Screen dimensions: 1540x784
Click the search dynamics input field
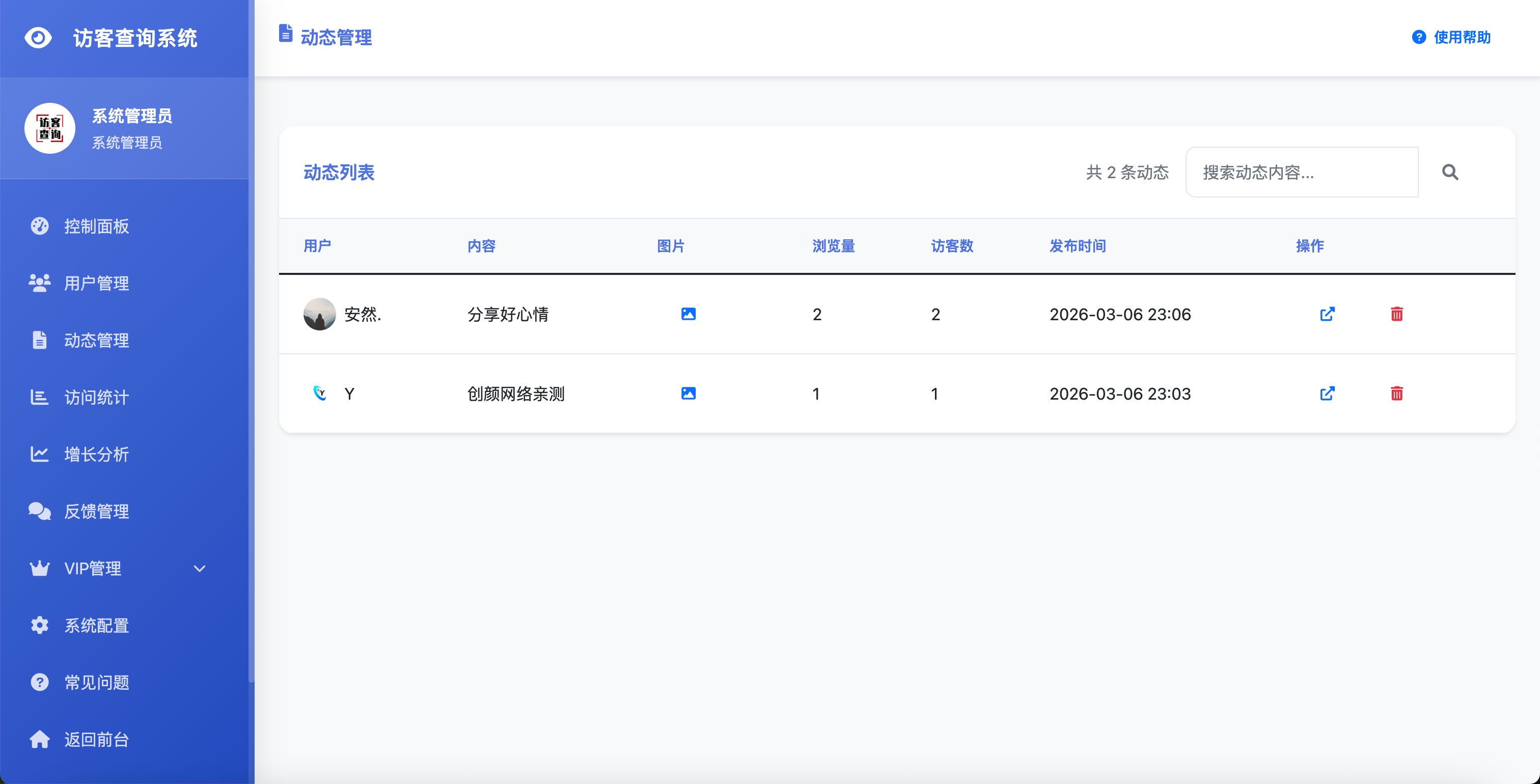click(x=1302, y=172)
